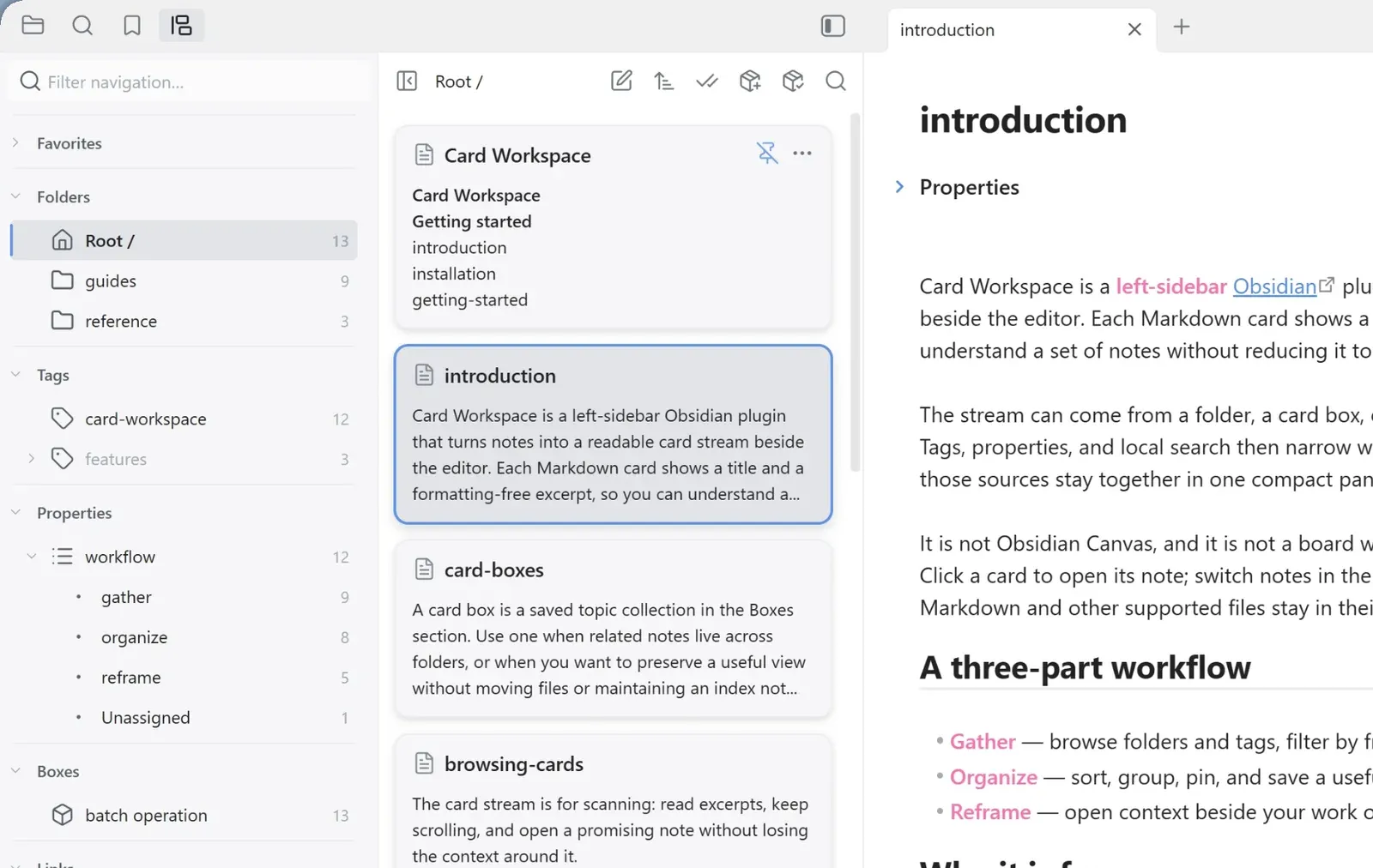Click the Gather bullet keyword
The image size is (1373, 868).
point(983,742)
